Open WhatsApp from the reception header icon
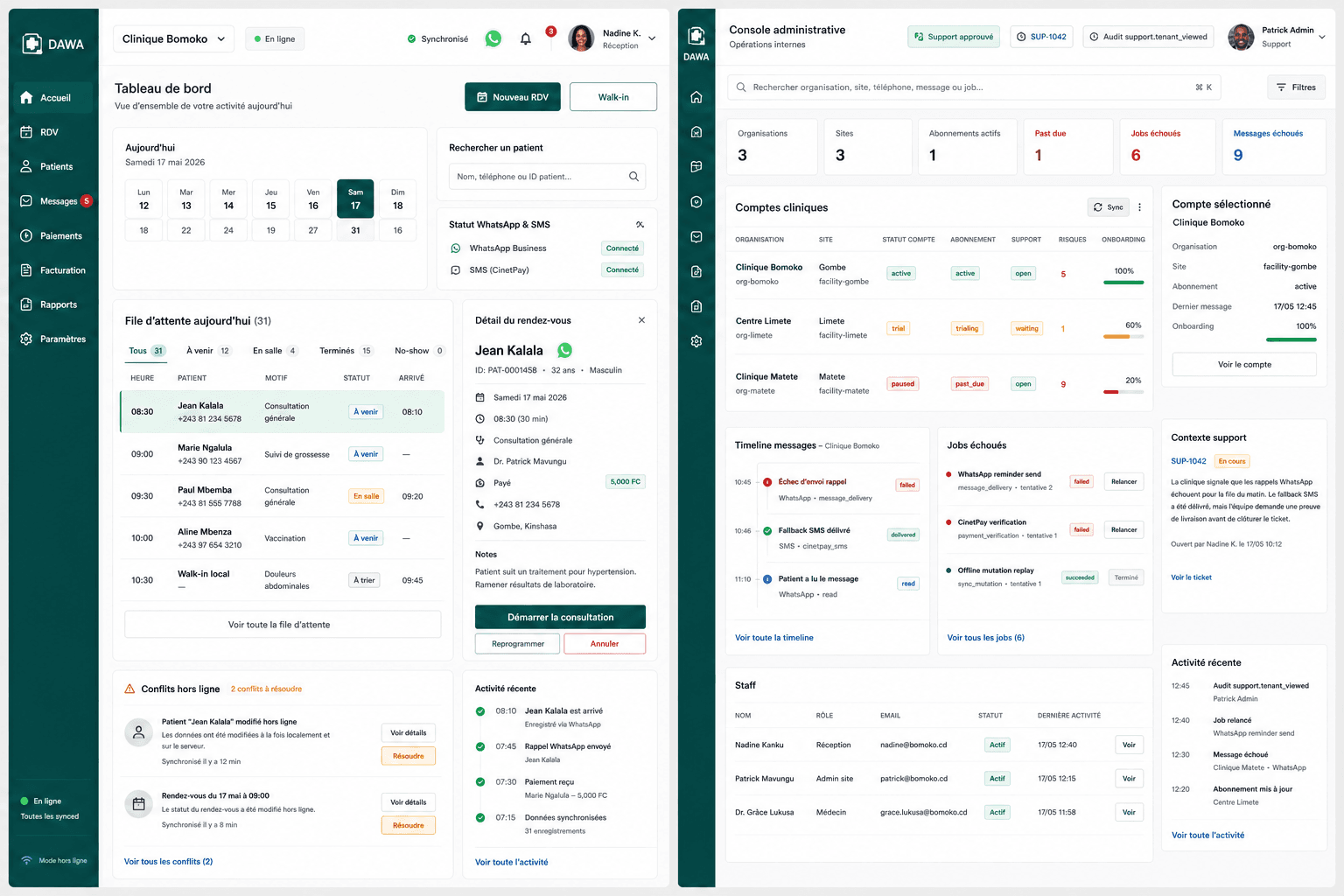1344x896 pixels. click(x=493, y=38)
